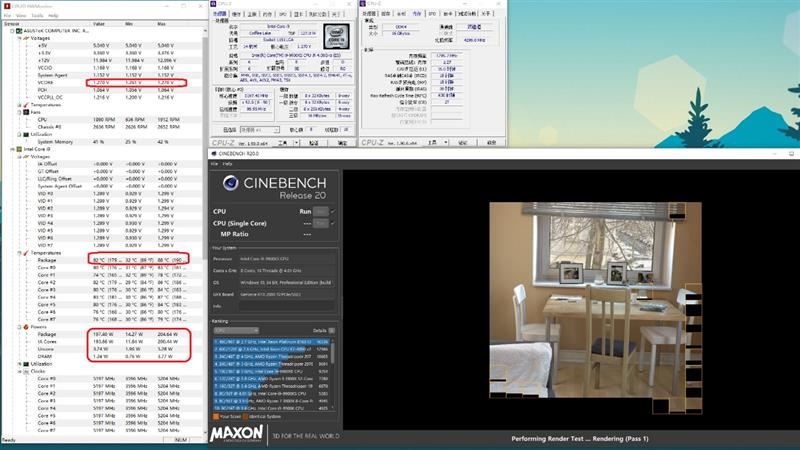
Task: Toggle the CPU test checkbox in Cinebench
Action: pyautogui.click(x=333, y=211)
